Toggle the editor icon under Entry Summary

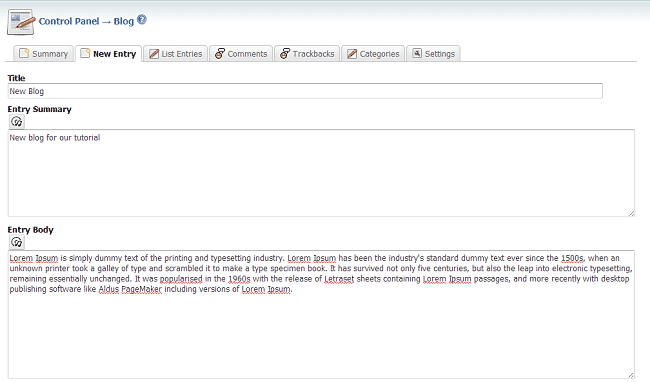[17, 121]
